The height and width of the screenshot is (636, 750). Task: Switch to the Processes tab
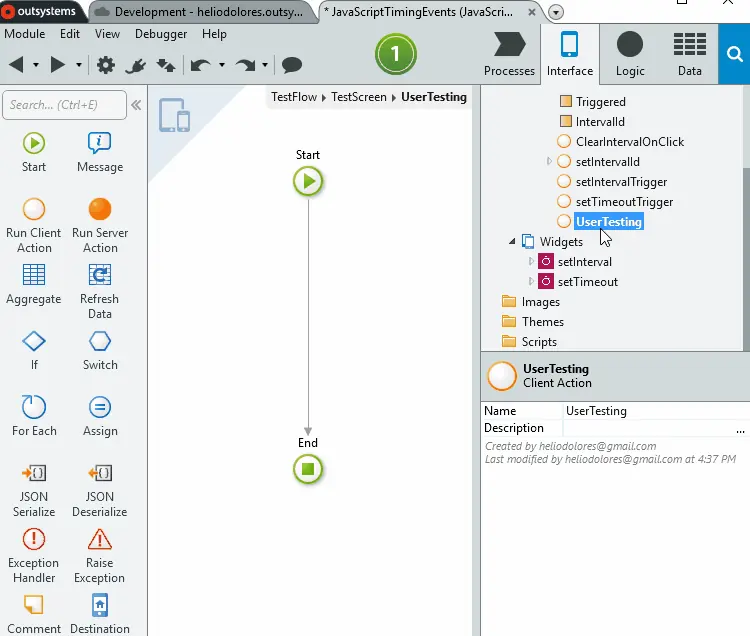click(509, 54)
